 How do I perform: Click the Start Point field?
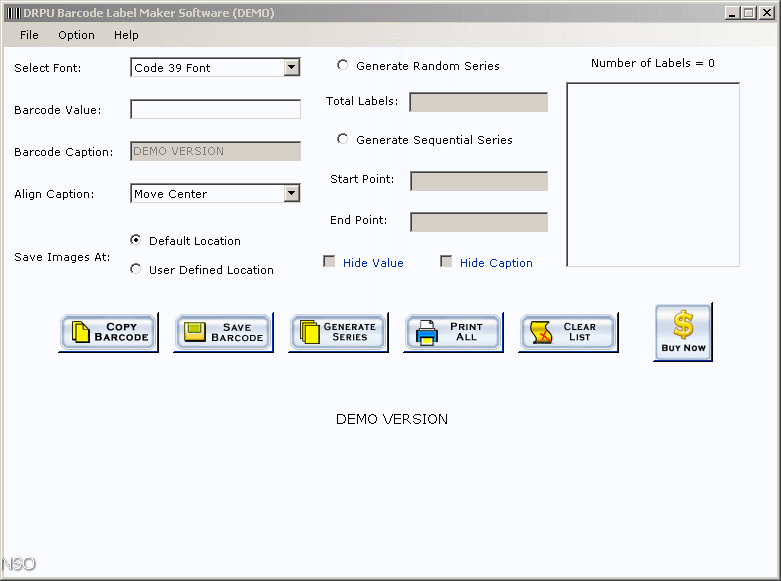(479, 181)
